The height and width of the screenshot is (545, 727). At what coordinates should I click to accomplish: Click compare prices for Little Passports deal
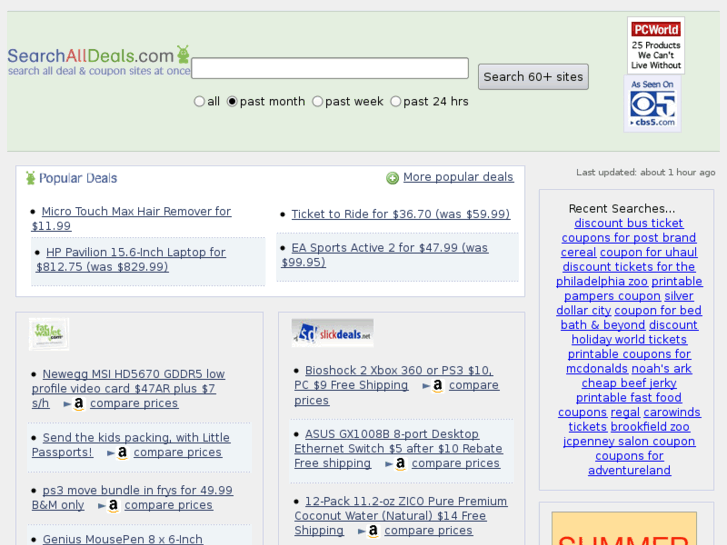coord(178,452)
